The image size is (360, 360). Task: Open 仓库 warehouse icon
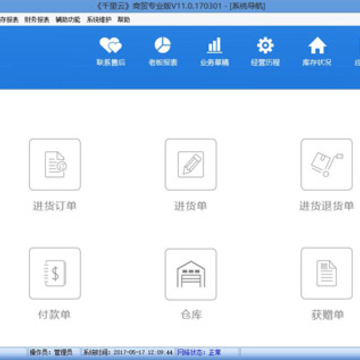click(191, 274)
